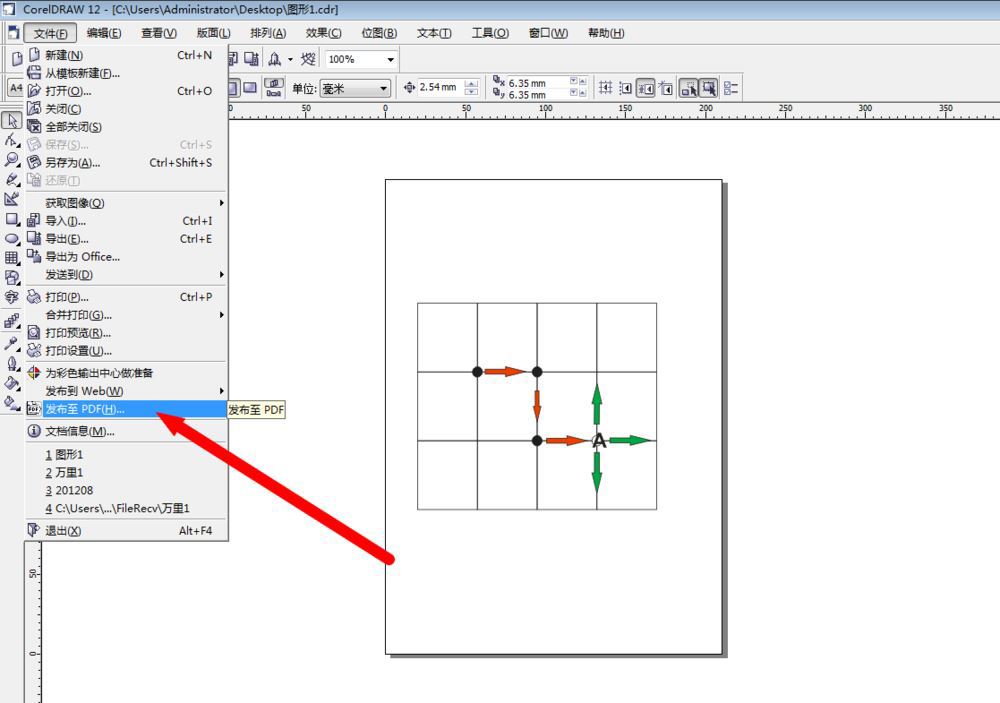Open the 效果 menu in menu bar
The image size is (1000, 703).
323,33
